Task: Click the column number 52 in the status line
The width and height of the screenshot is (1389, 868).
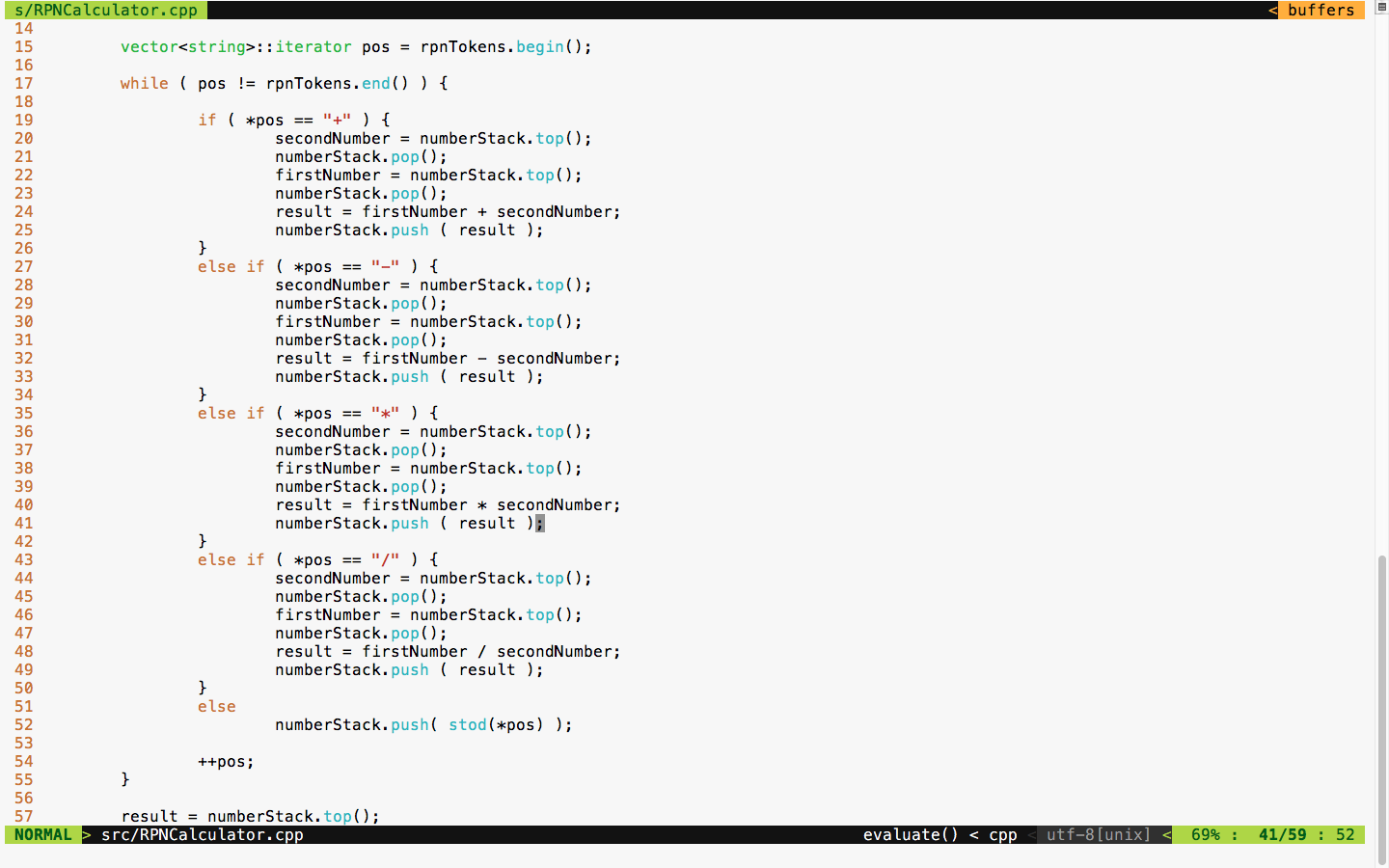Action: tap(1345, 835)
